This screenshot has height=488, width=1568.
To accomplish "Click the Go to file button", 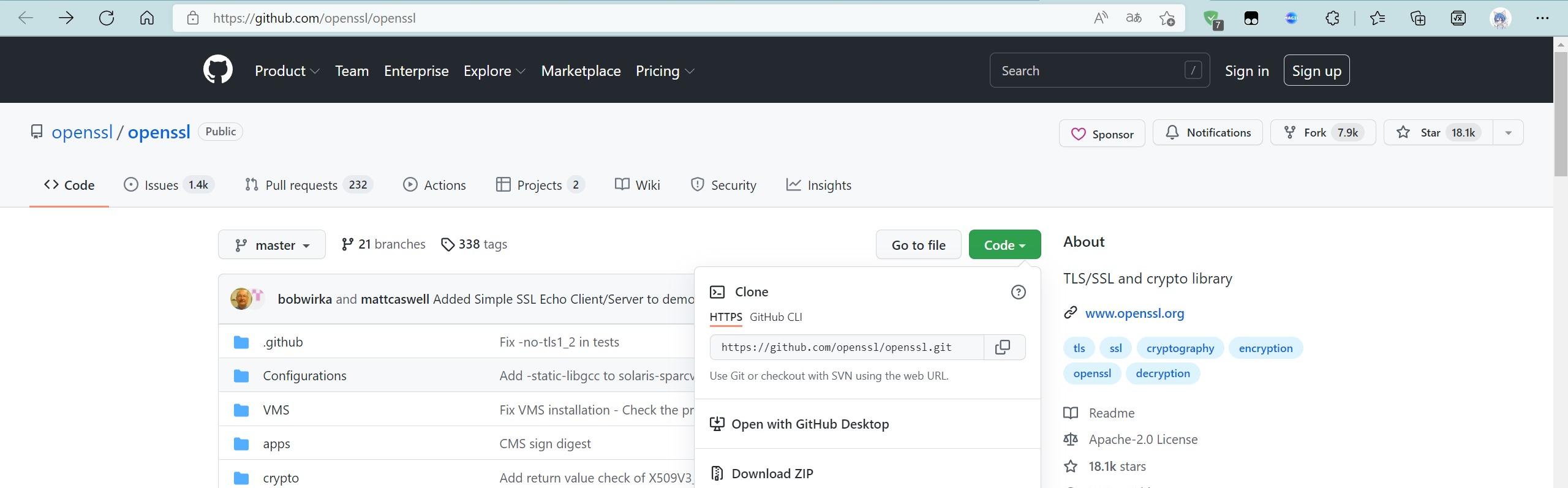I will point(918,245).
